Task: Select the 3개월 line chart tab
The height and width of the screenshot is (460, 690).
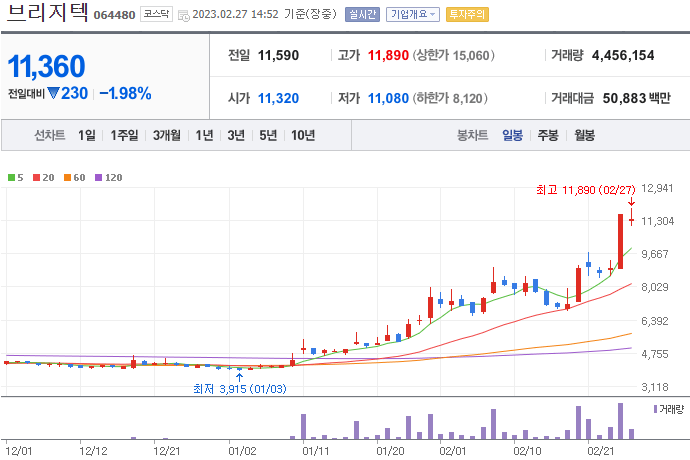Action: coord(167,135)
